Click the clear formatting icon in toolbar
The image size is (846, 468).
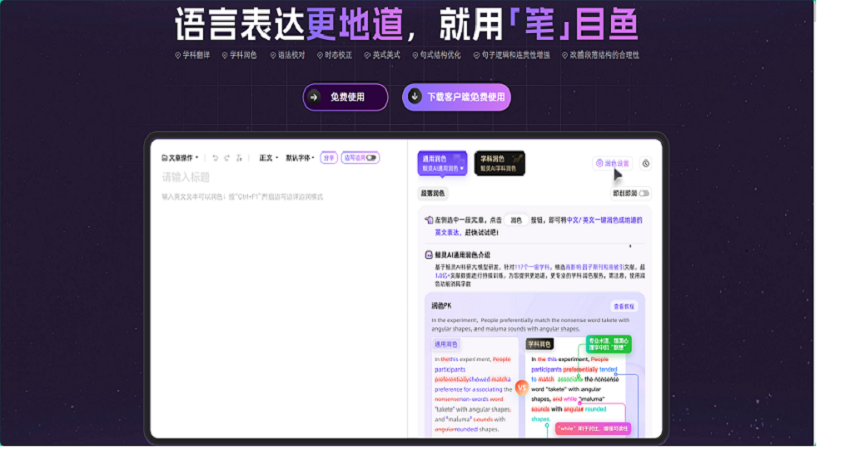[241, 158]
